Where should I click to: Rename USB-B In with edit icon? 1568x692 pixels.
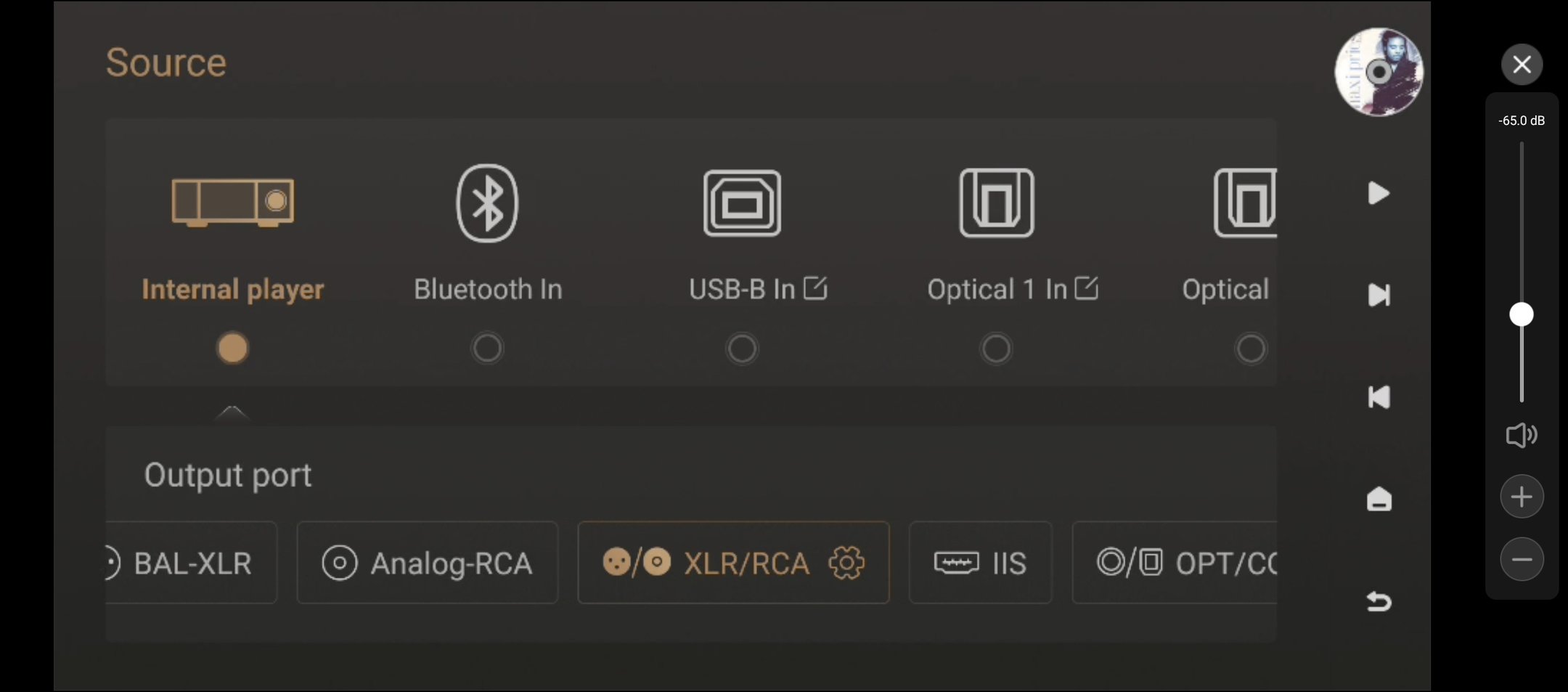point(815,288)
